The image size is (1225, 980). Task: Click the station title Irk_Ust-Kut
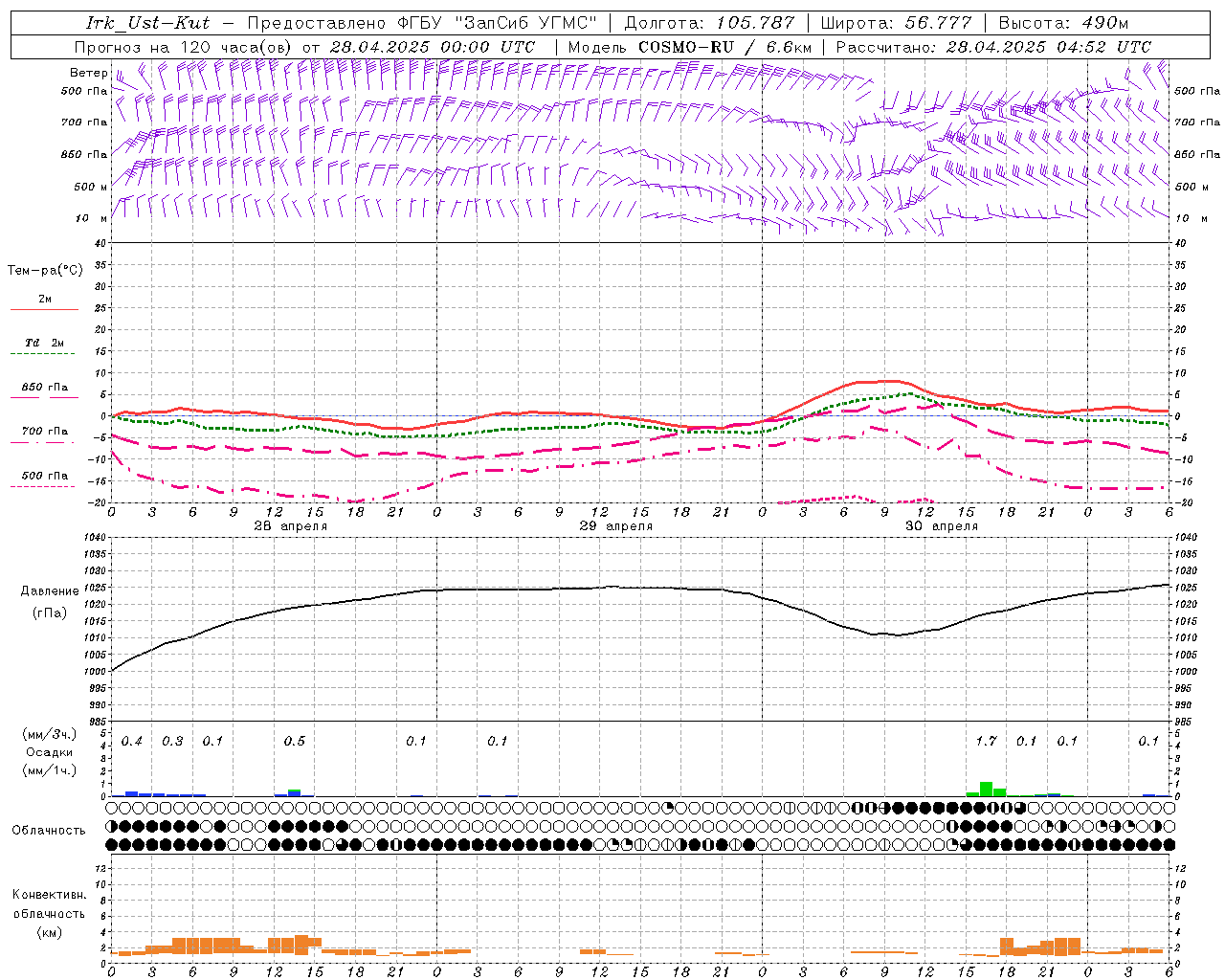point(147,23)
